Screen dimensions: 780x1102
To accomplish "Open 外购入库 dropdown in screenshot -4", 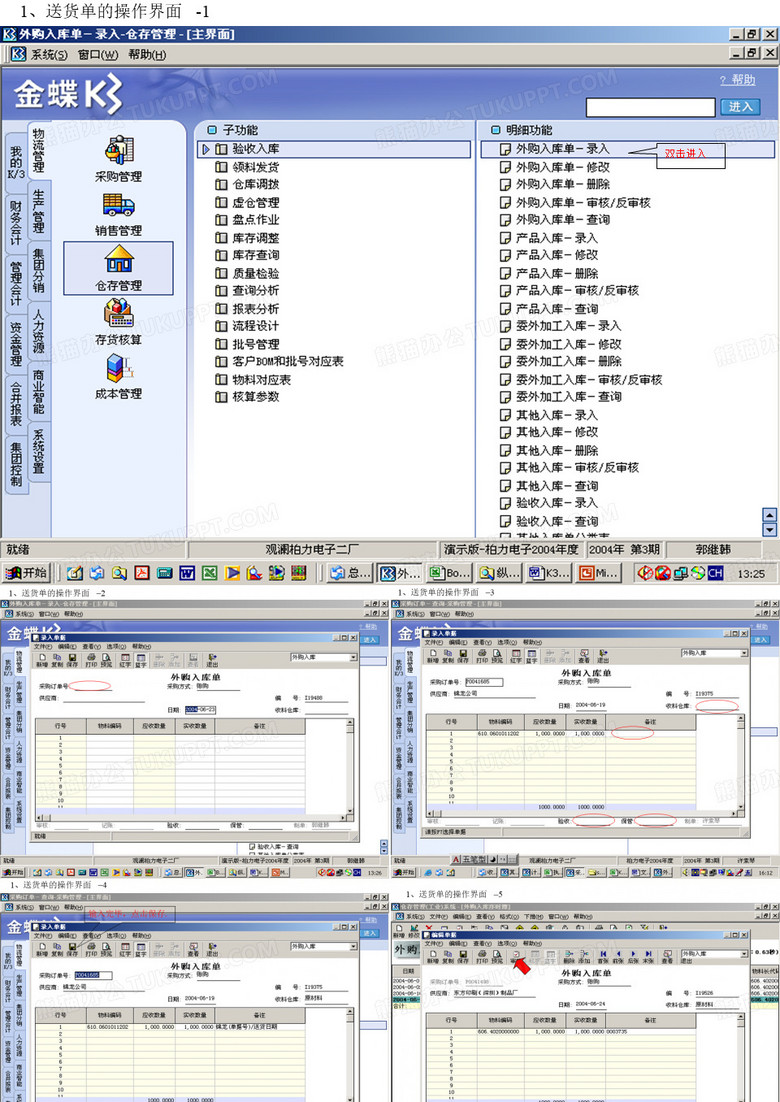I will pos(353,947).
